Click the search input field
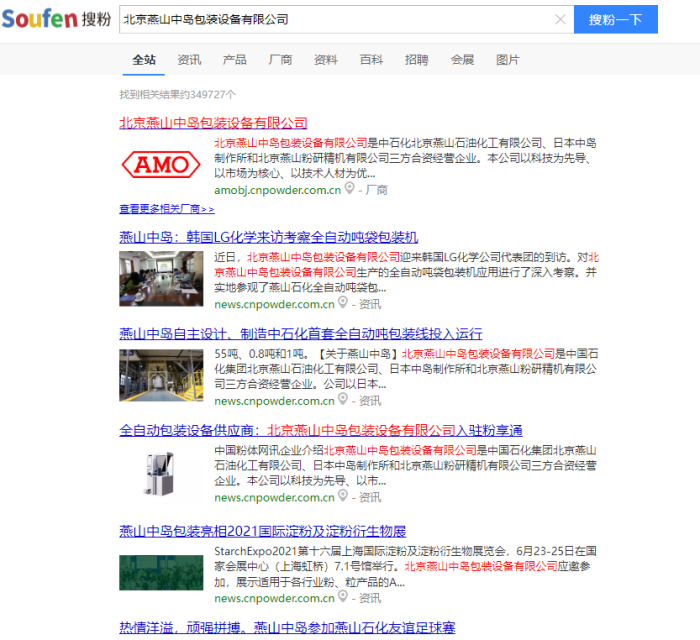Viewport: 700px width, 640px height. tap(330, 20)
